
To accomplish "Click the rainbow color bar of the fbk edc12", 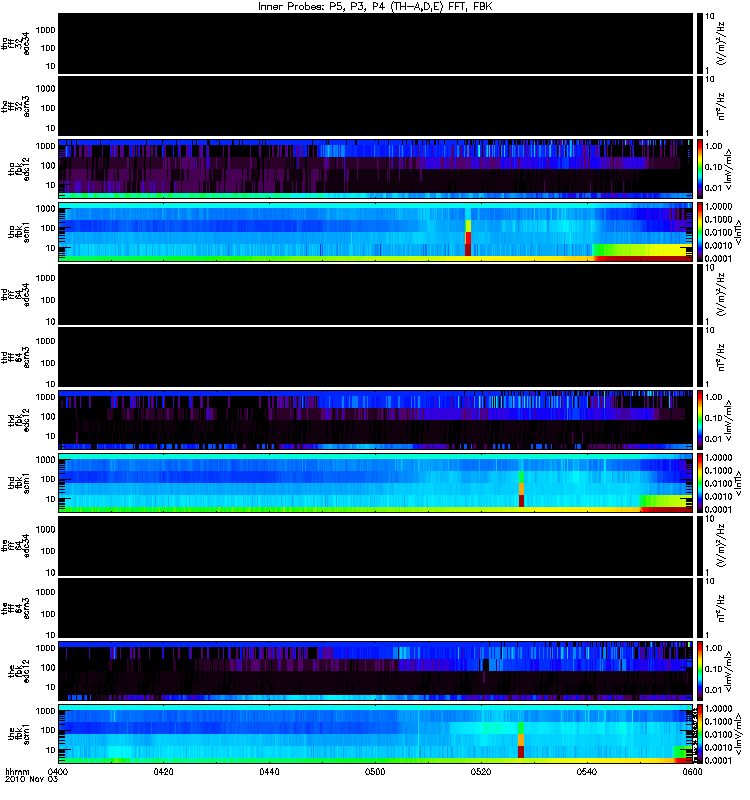I will 699,671.
